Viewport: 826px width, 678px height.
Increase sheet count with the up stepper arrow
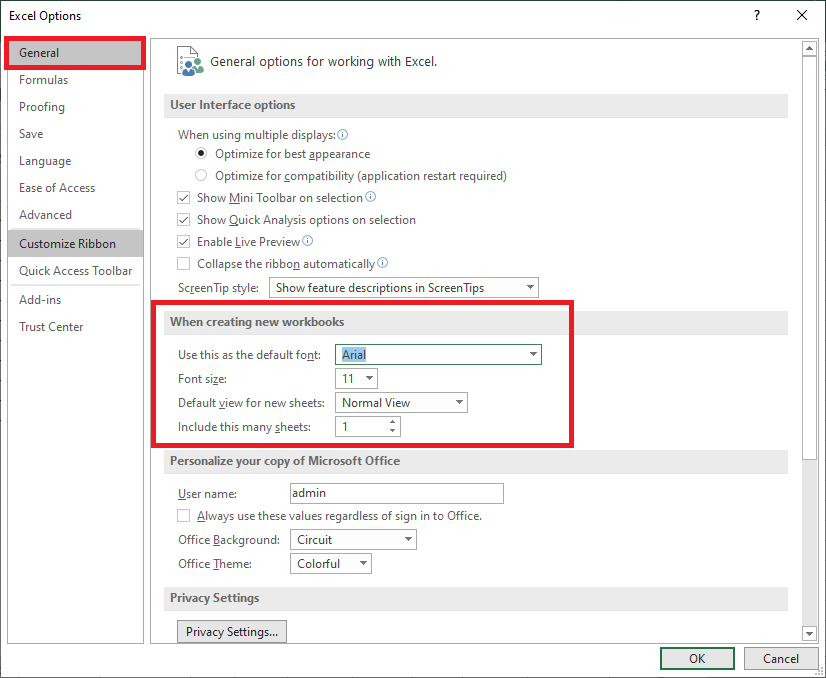click(x=392, y=421)
